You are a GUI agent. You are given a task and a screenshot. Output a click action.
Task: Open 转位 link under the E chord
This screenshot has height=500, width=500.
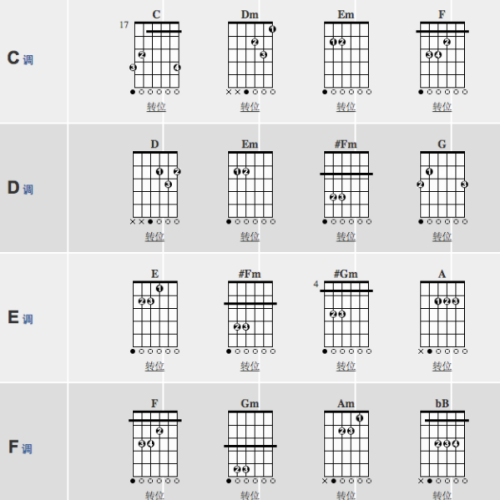pyautogui.click(x=155, y=366)
